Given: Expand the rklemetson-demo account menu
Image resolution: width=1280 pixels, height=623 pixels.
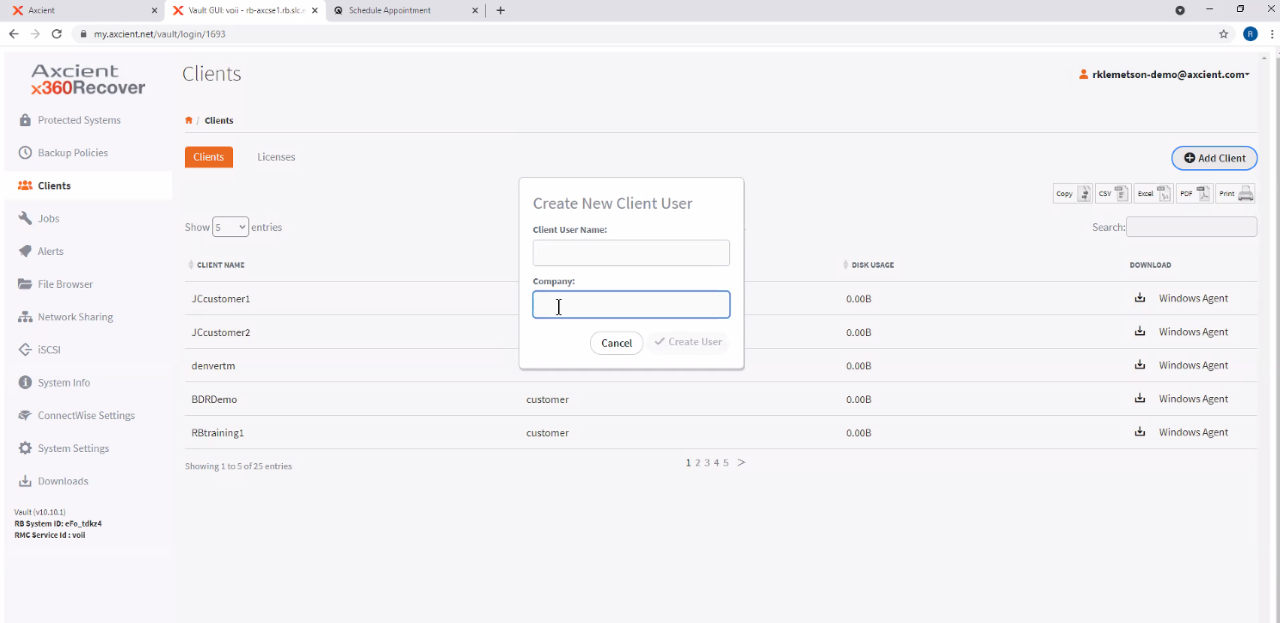Looking at the screenshot, I should (1165, 74).
